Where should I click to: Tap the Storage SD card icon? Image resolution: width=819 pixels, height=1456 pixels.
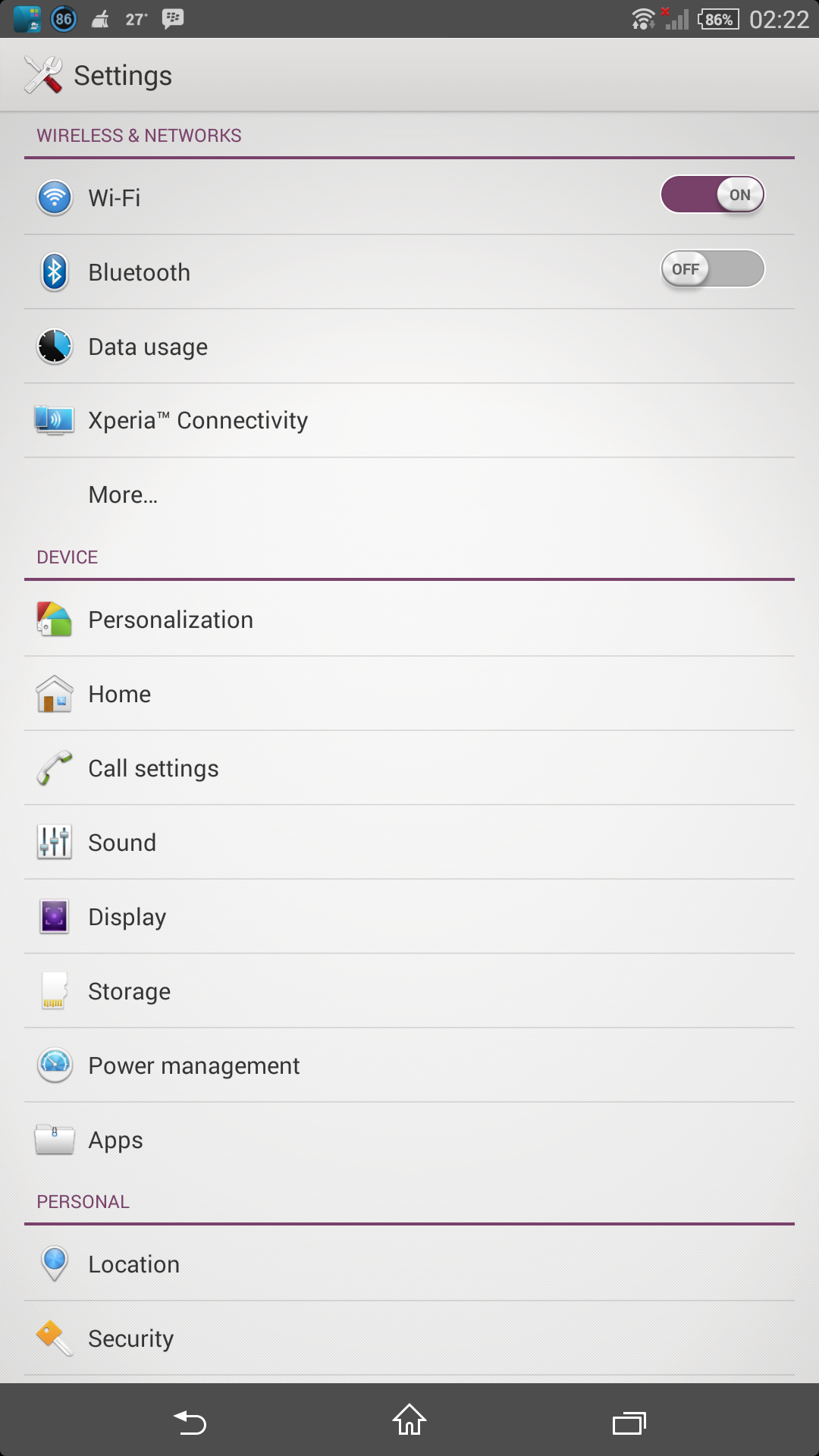(55, 991)
